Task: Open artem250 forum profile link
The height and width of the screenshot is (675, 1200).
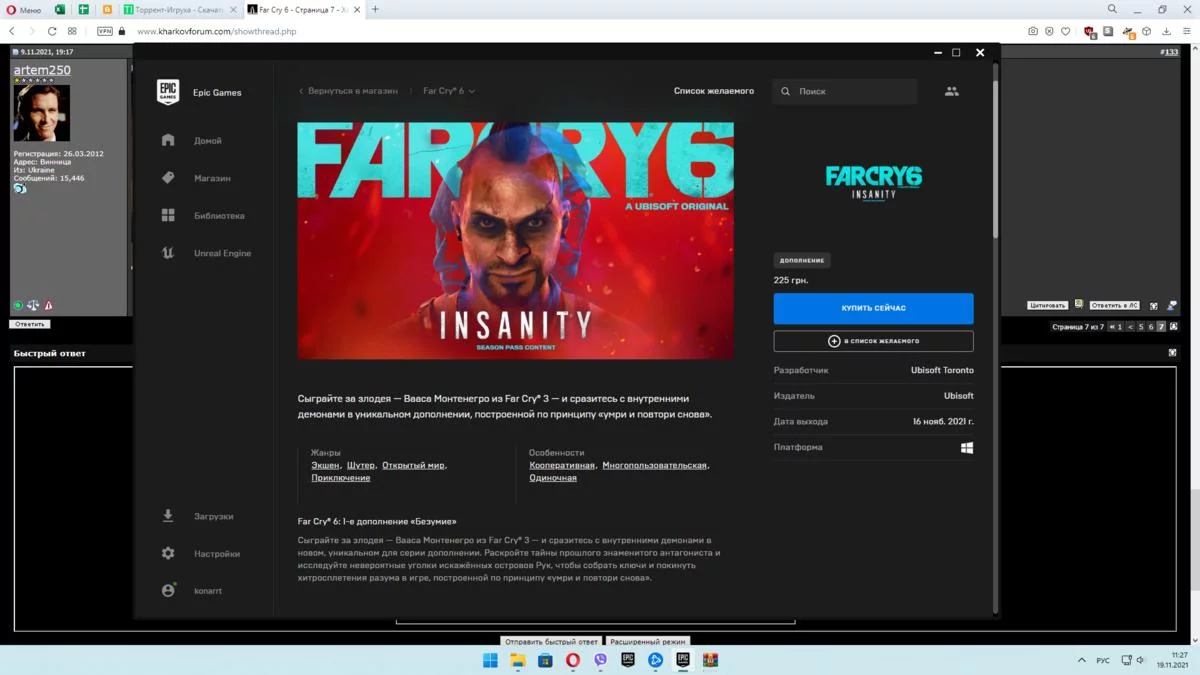Action: [42, 70]
